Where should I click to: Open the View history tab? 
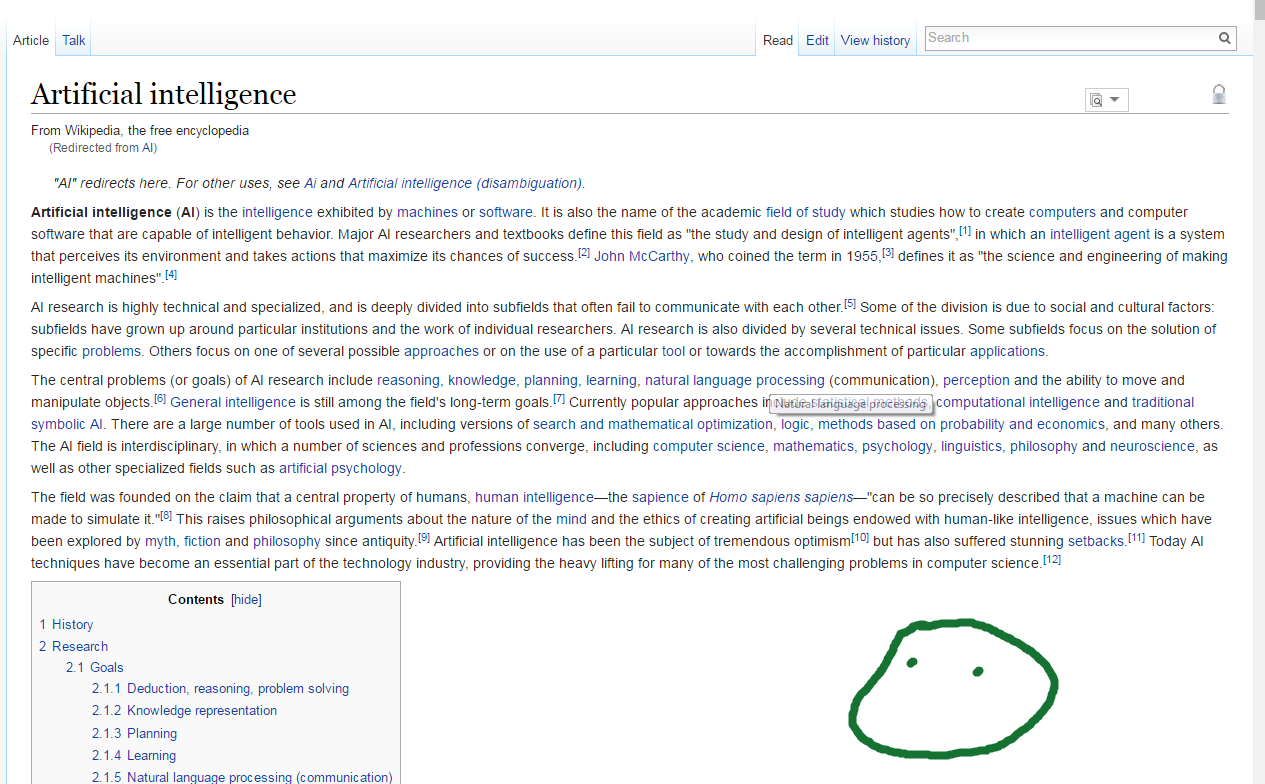click(875, 41)
